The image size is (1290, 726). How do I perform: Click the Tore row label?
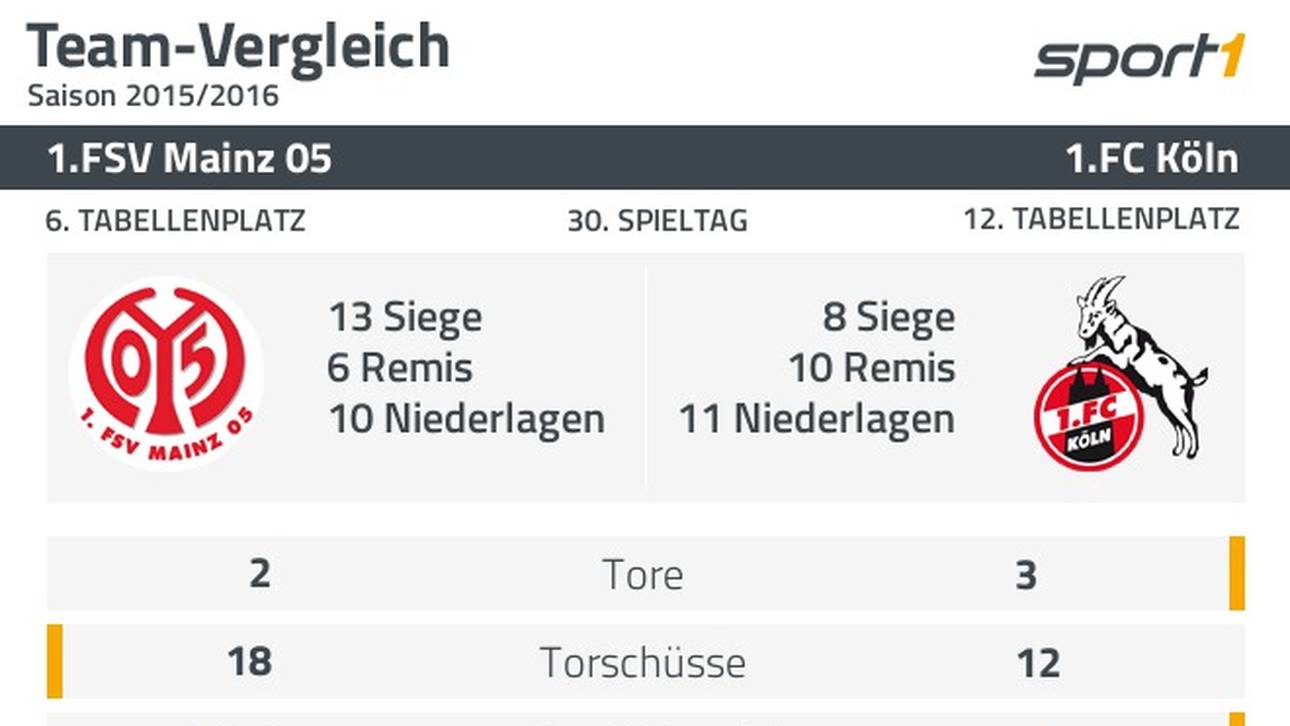coord(643,575)
